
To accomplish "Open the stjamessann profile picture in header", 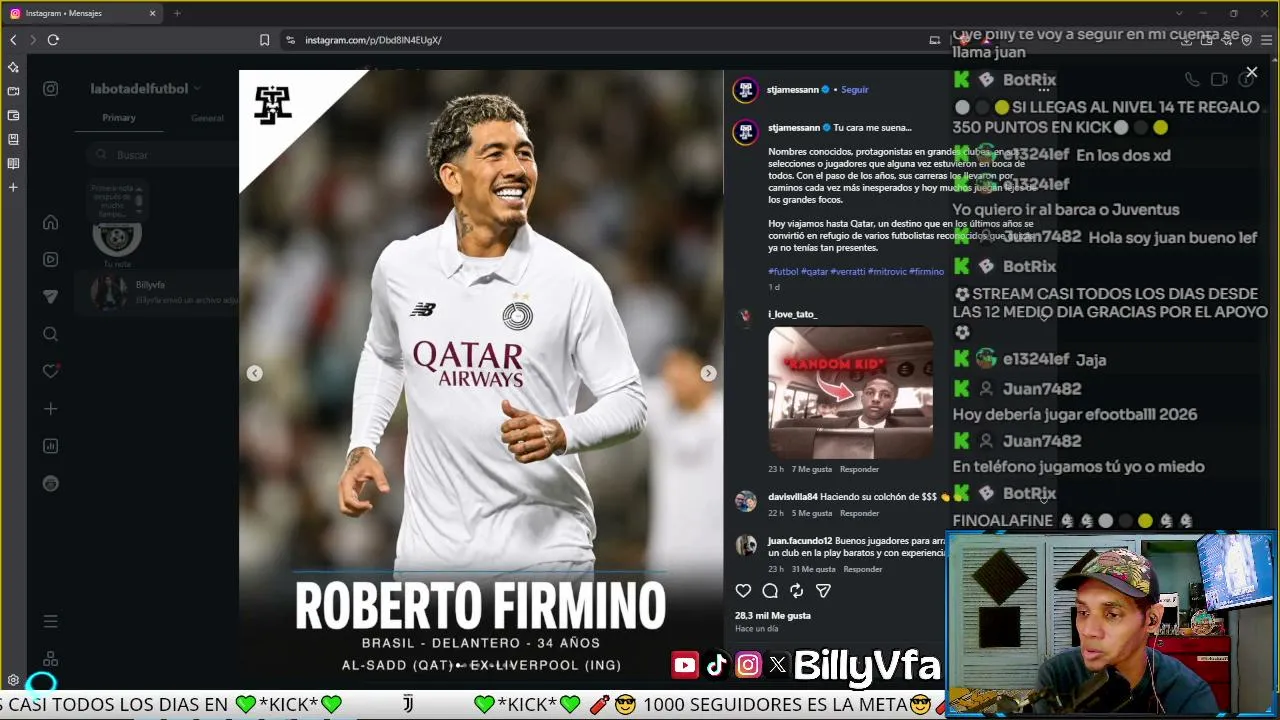I will click(745, 90).
